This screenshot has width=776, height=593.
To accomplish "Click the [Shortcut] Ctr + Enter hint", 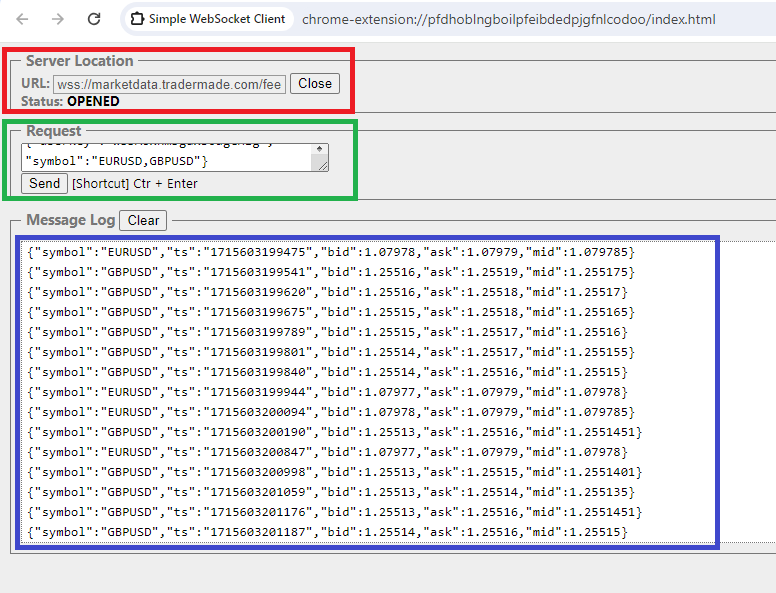I will click(x=135, y=184).
